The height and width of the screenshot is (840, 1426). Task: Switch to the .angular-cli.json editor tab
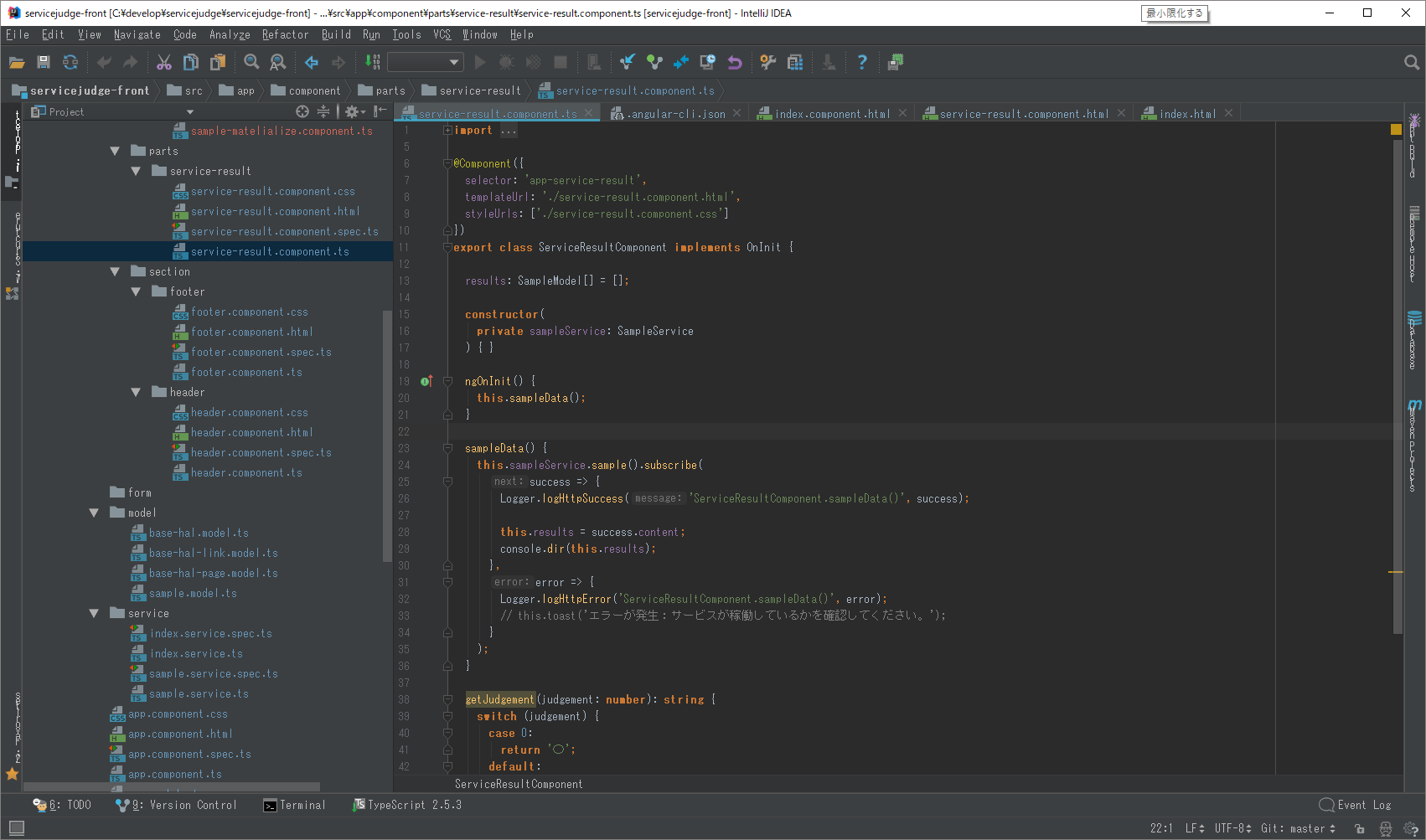point(677,114)
